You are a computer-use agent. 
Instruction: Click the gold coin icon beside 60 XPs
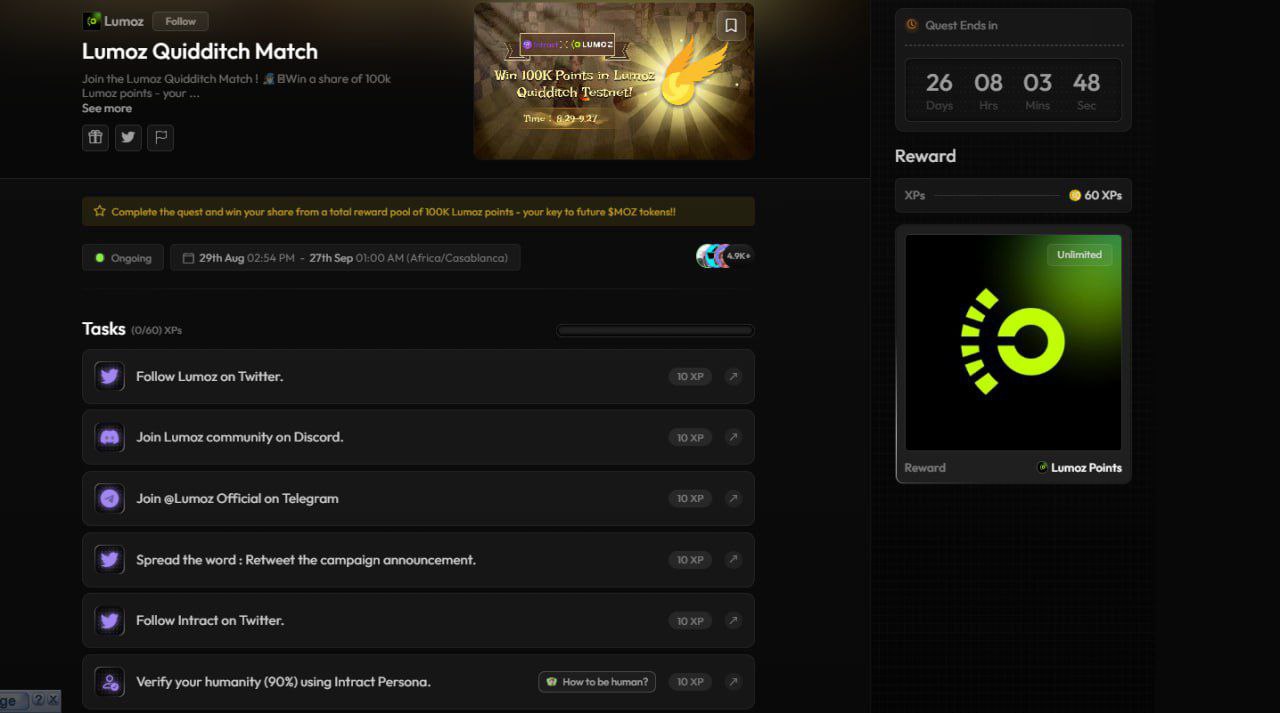pyautogui.click(x=1075, y=195)
